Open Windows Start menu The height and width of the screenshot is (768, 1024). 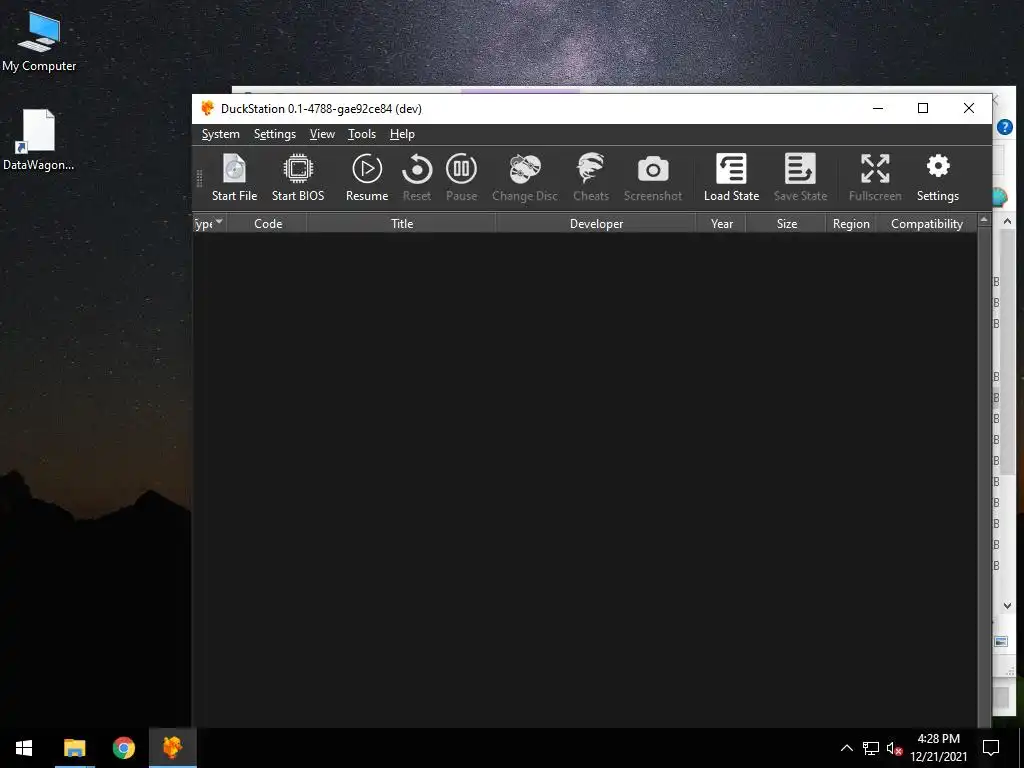pos(24,748)
